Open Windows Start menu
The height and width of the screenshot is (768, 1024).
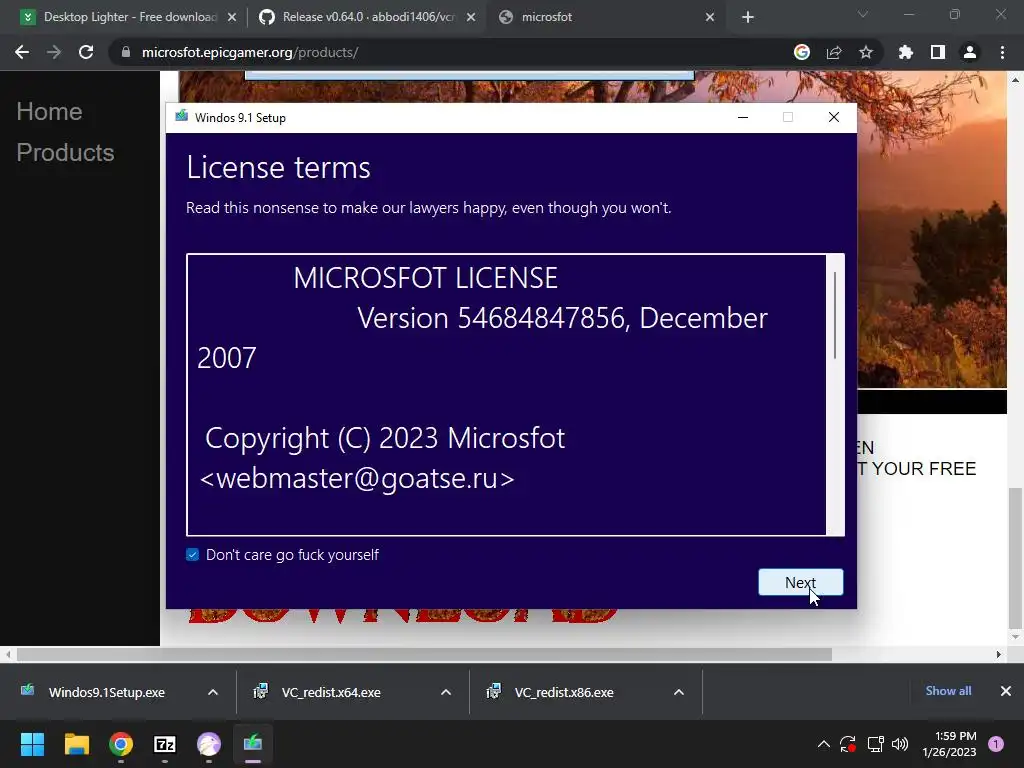(33, 744)
